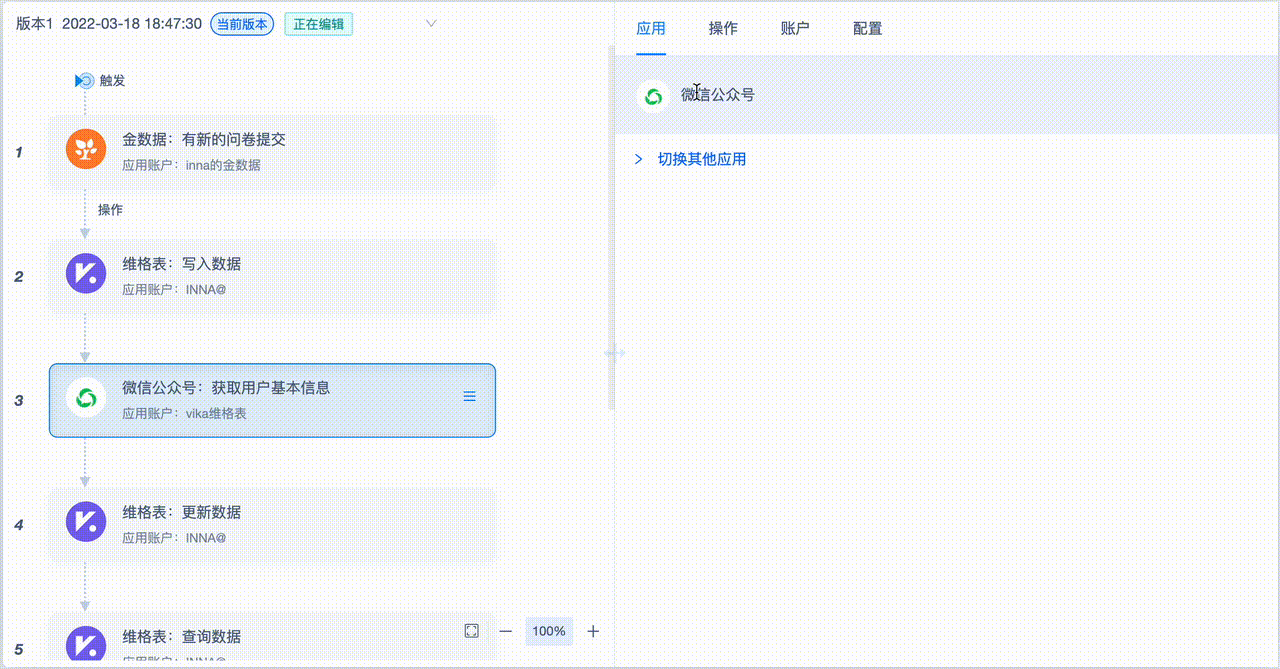Click the 微信公众号 app icon in right panel
The image size is (1280, 669).
[655, 96]
